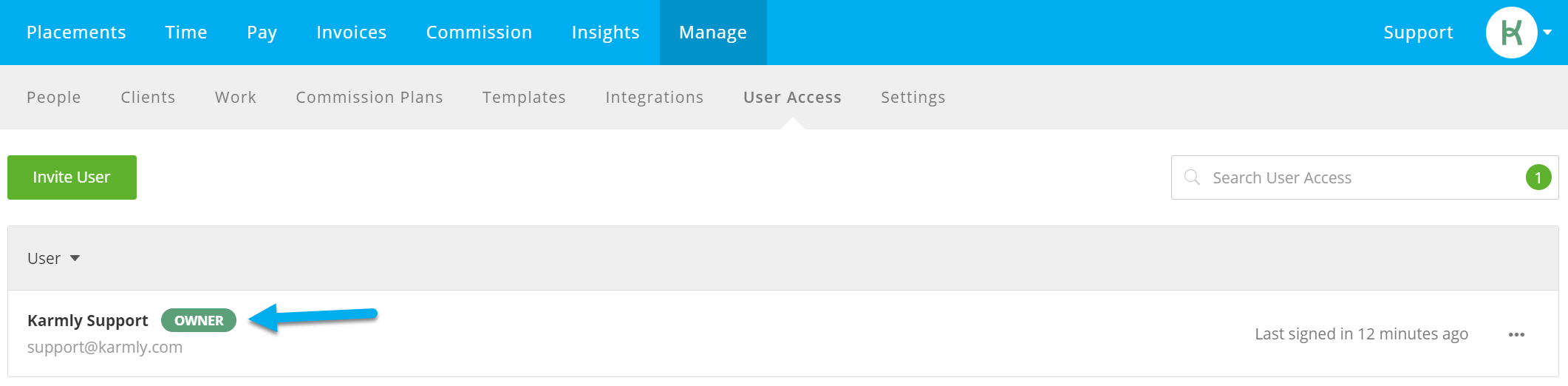Go to the Placements tab
The image size is (1568, 386).
(x=76, y=33)
